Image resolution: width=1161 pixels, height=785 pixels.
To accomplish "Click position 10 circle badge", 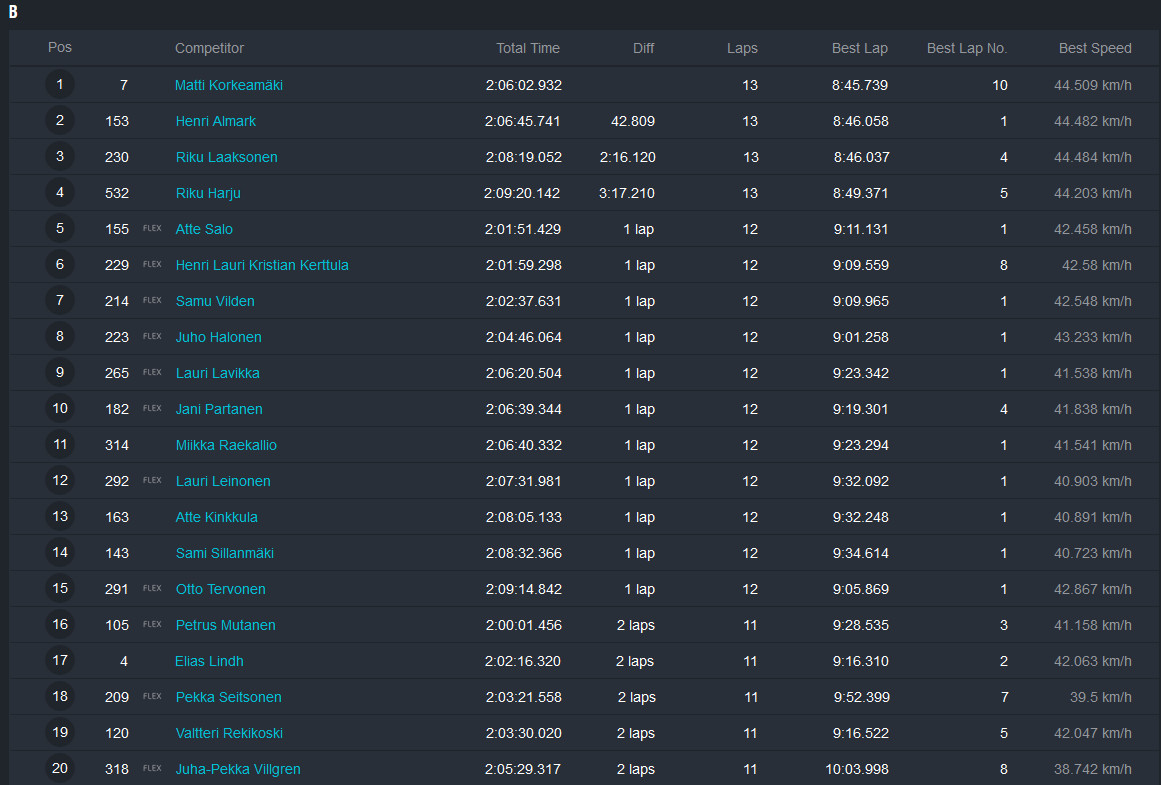I will point(60,409).
